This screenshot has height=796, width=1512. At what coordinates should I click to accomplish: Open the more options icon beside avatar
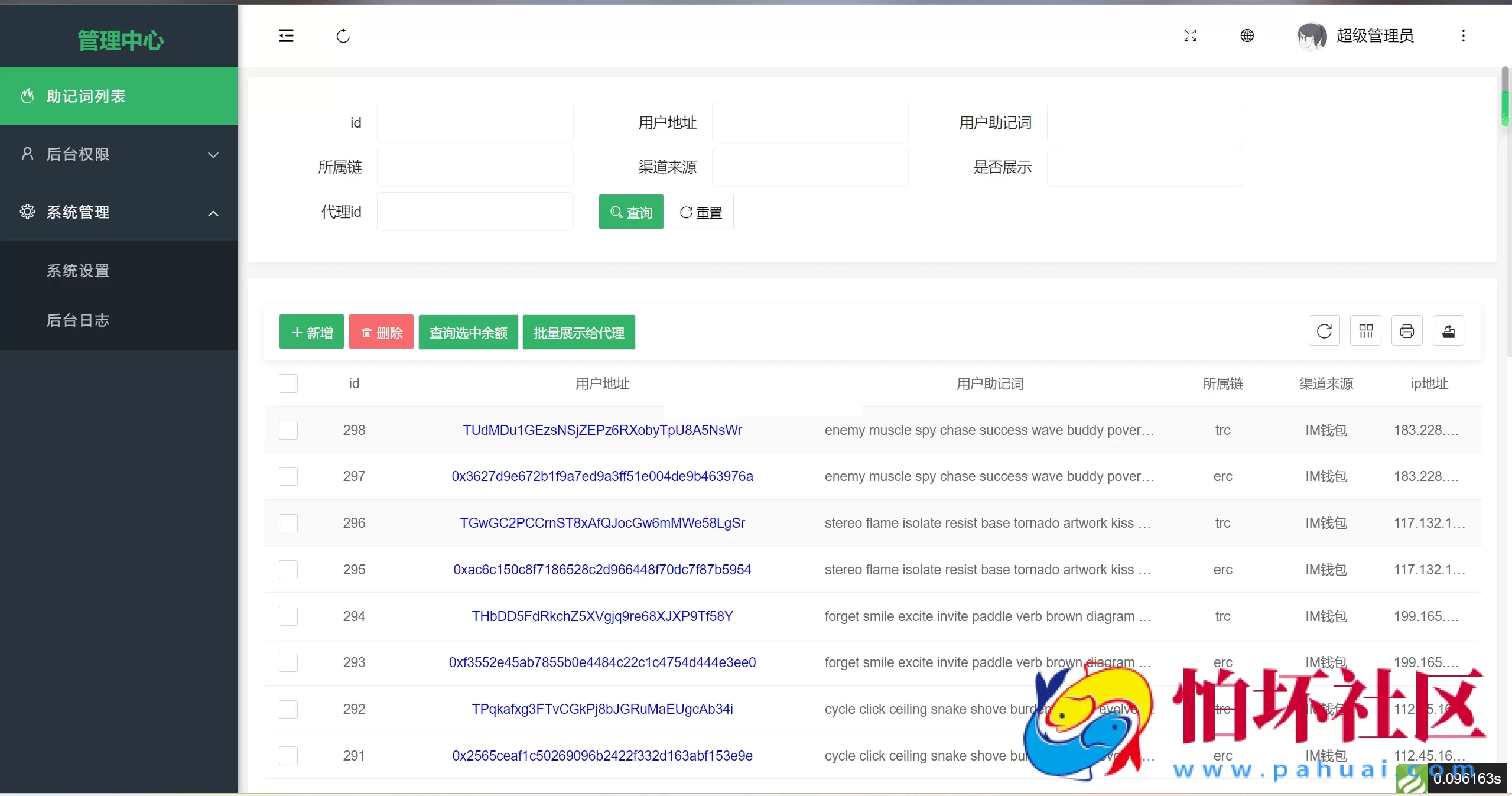(1464, 35)
